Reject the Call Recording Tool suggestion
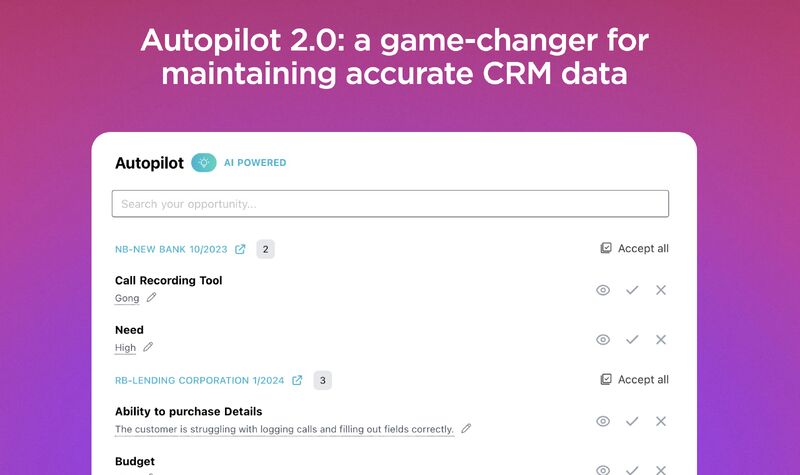This screenshot has width=800, height=475. point(661,290)
